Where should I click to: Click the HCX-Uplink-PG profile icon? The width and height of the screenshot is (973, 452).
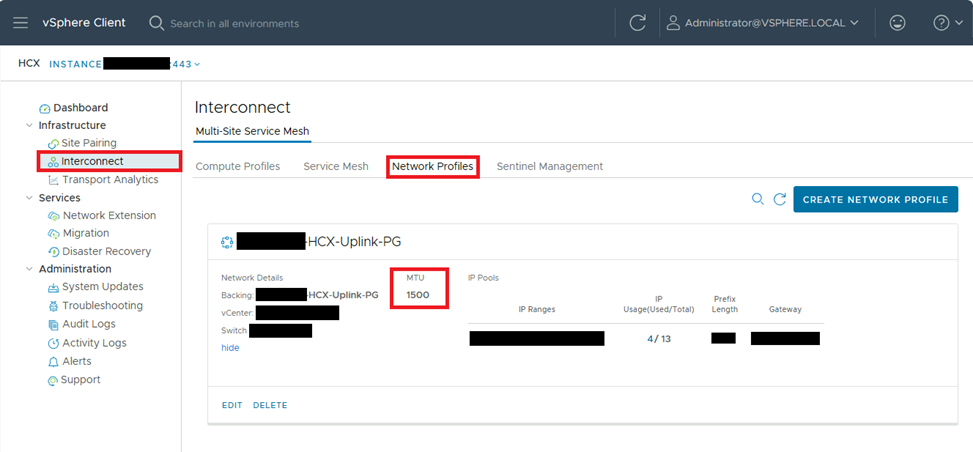[226, 242]
